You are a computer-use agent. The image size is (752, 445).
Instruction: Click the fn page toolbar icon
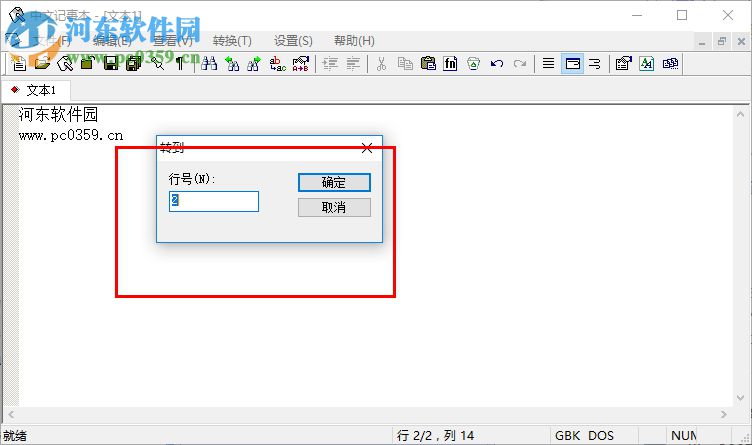click(x=450, y=63)
